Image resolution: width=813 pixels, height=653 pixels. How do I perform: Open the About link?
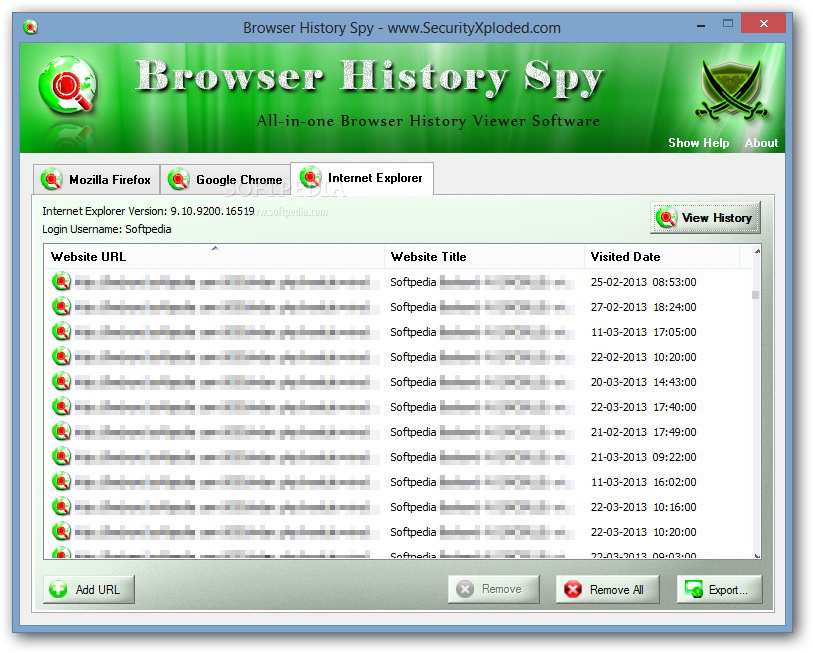tap(761, 143)
